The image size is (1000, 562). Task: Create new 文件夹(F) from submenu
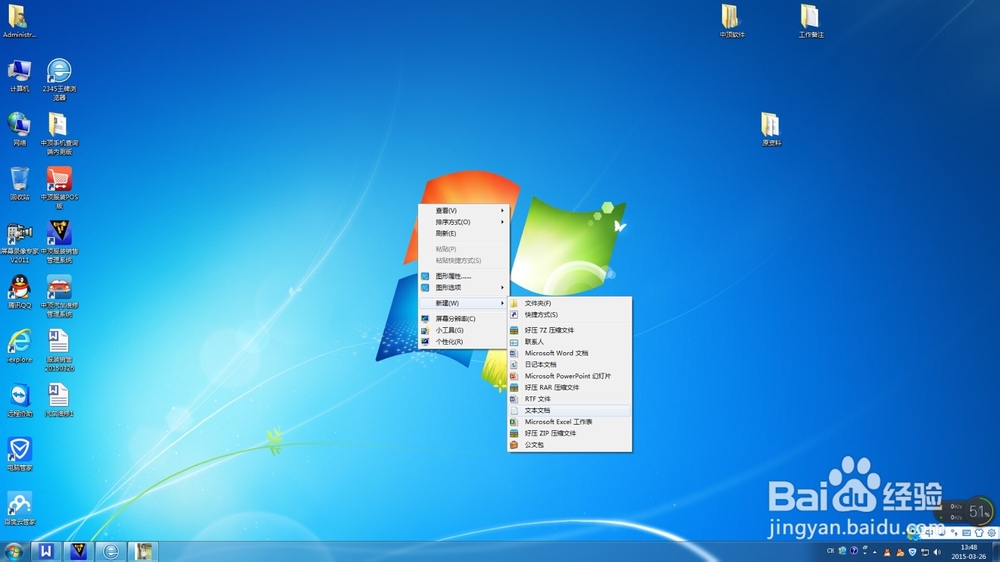pyautogui.click(x=570, y=303)
